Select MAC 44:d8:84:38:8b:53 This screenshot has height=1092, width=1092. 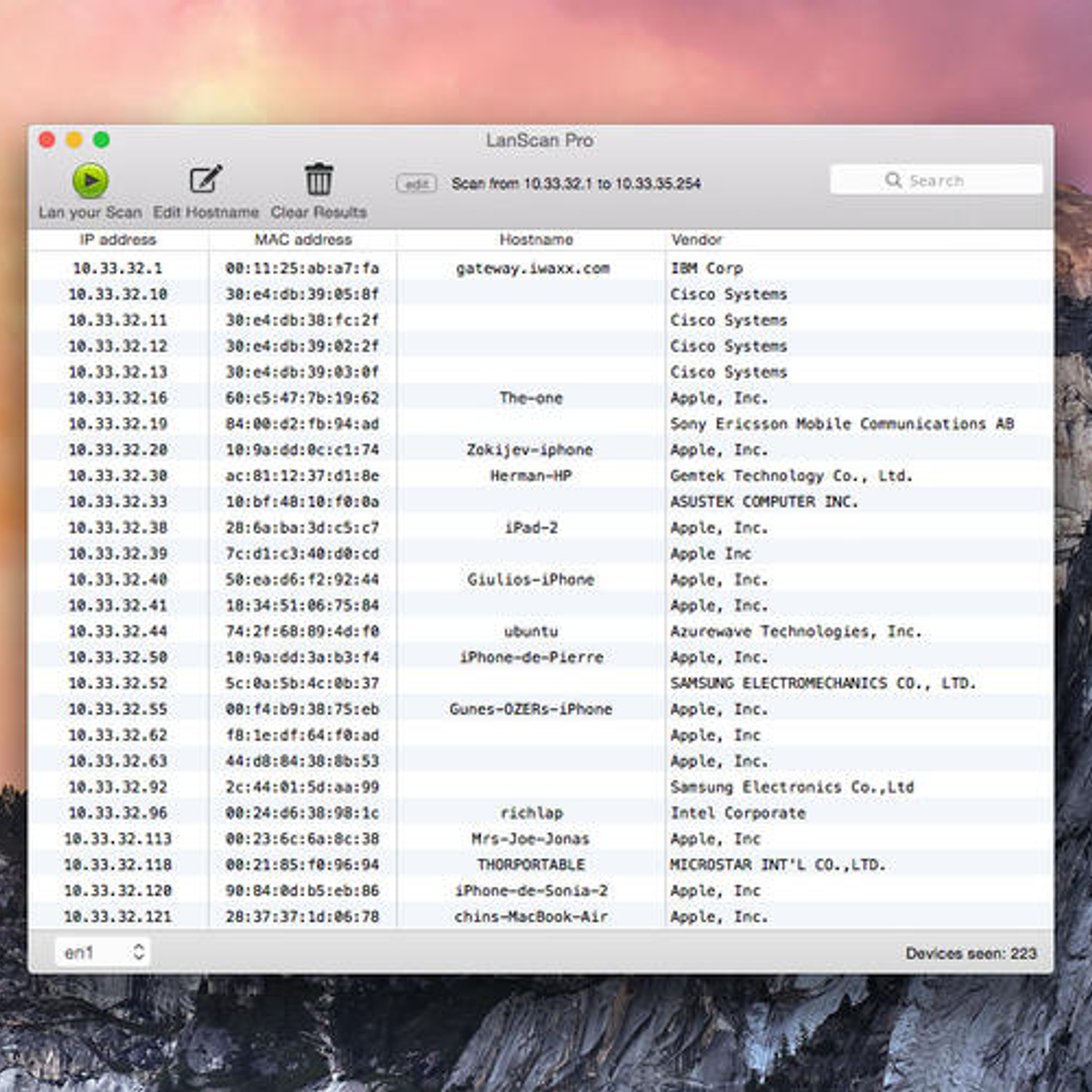click(302, 762)
